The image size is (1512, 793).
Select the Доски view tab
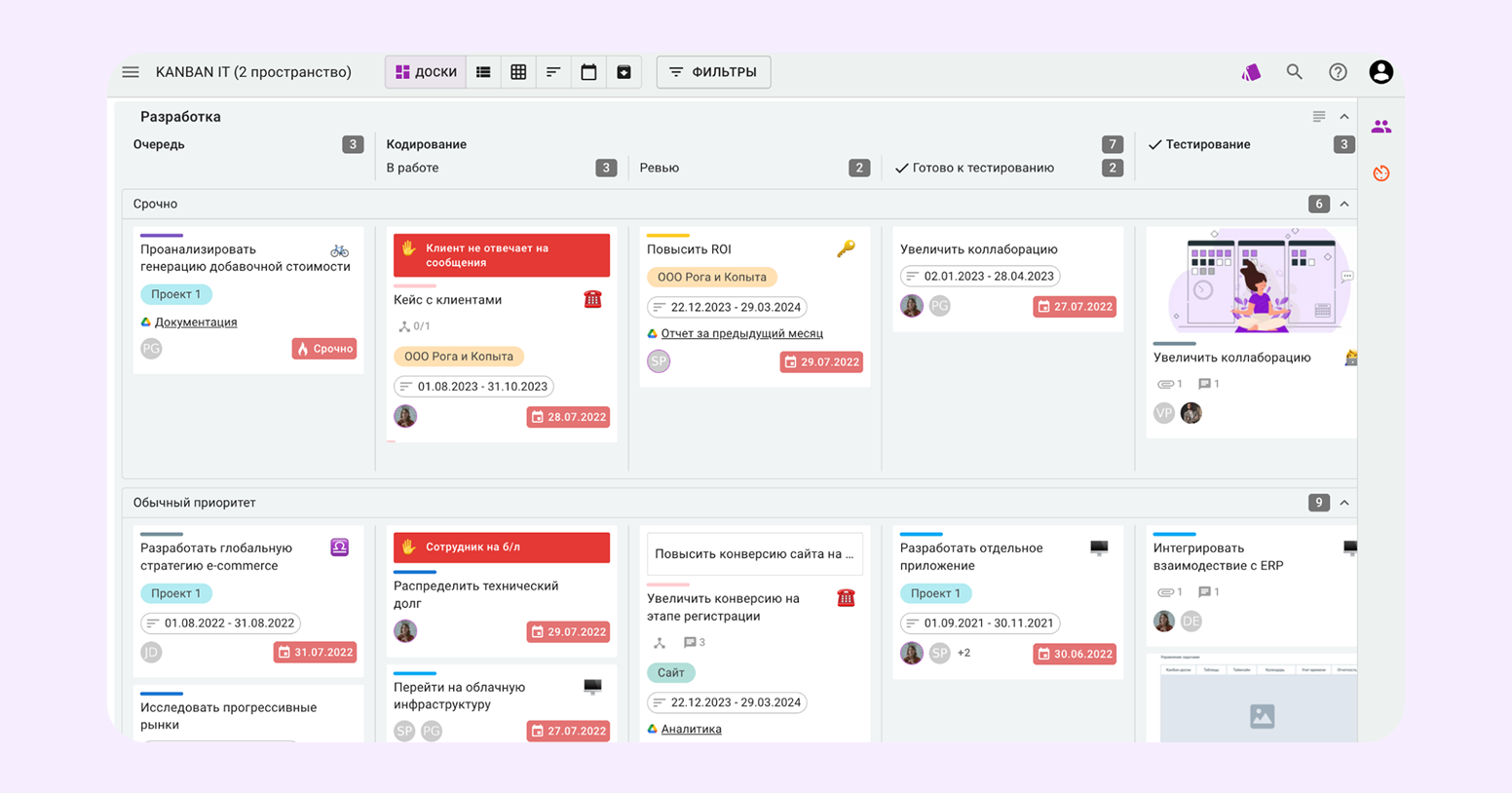pyautogui.click(x=426, y=72)
